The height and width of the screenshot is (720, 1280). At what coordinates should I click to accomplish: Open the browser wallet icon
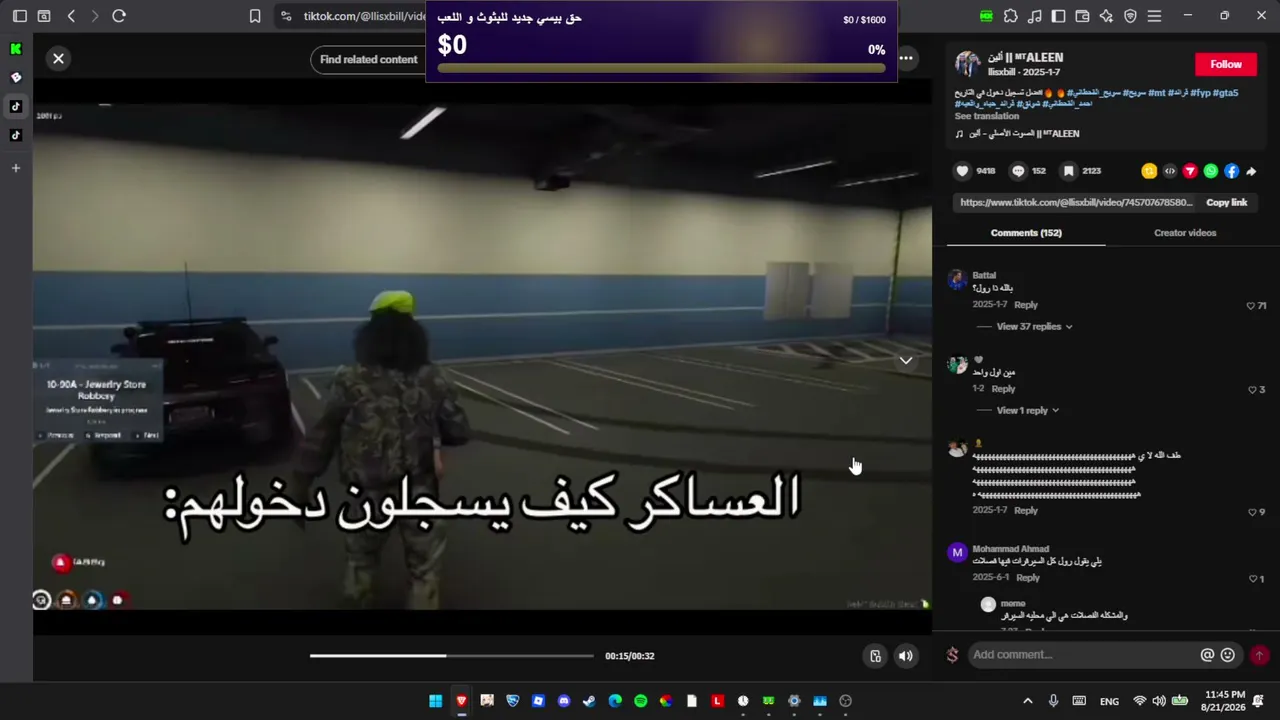[1082, 16]
